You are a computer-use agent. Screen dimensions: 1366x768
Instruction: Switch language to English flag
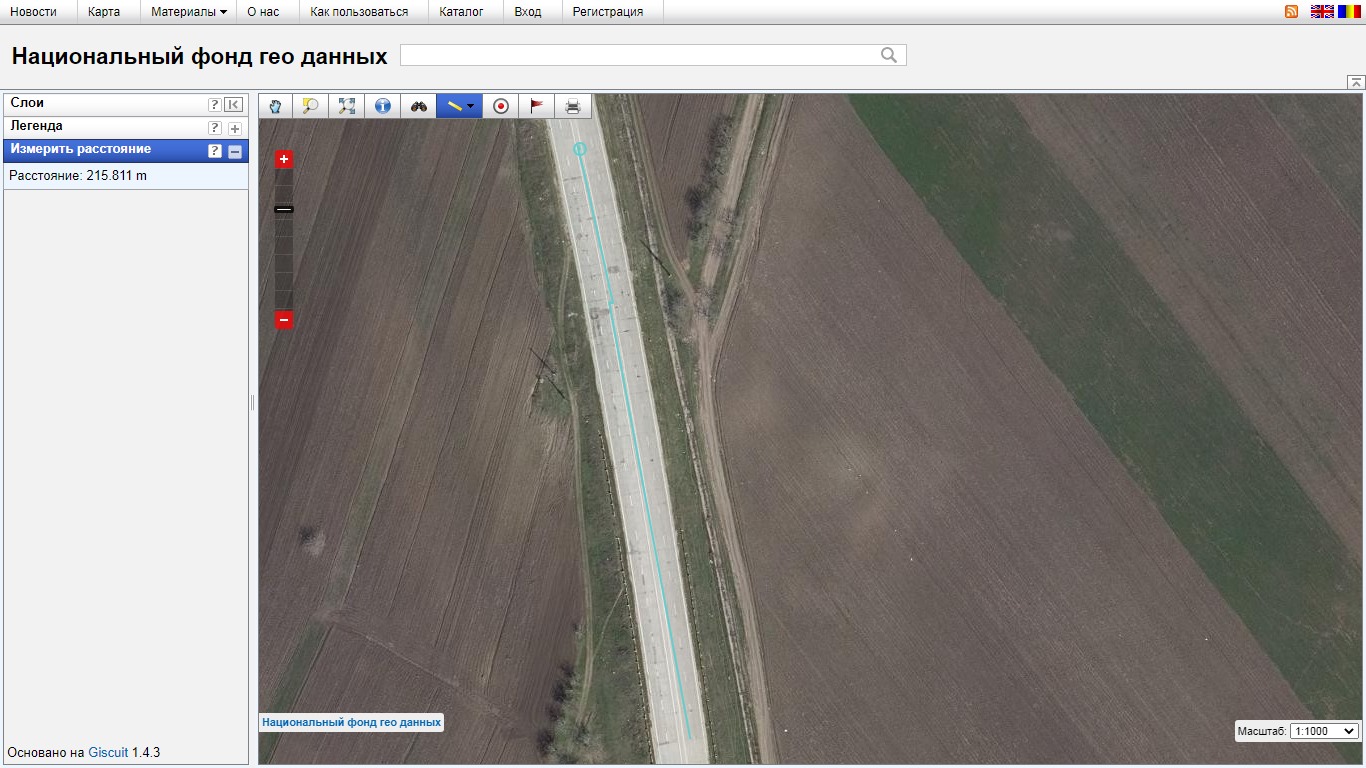(x=1322, y=12)
